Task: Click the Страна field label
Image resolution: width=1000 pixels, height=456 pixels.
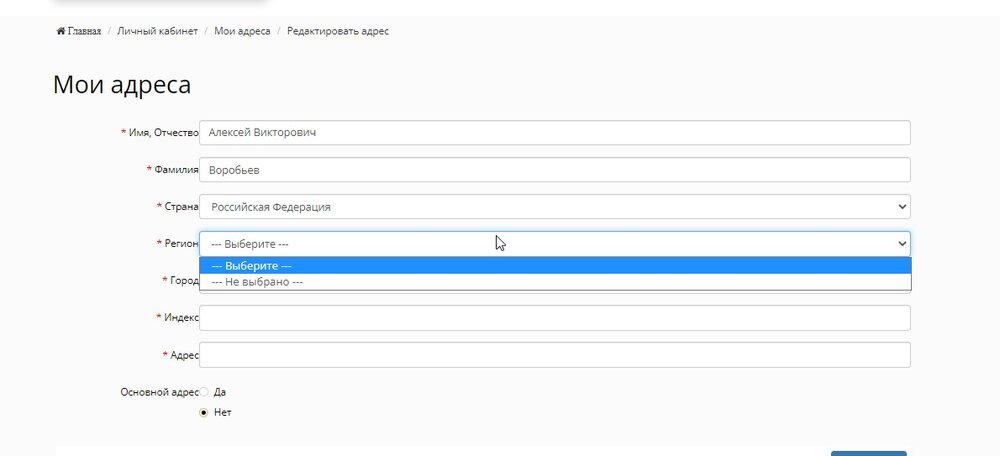Action: coord(181,207)
